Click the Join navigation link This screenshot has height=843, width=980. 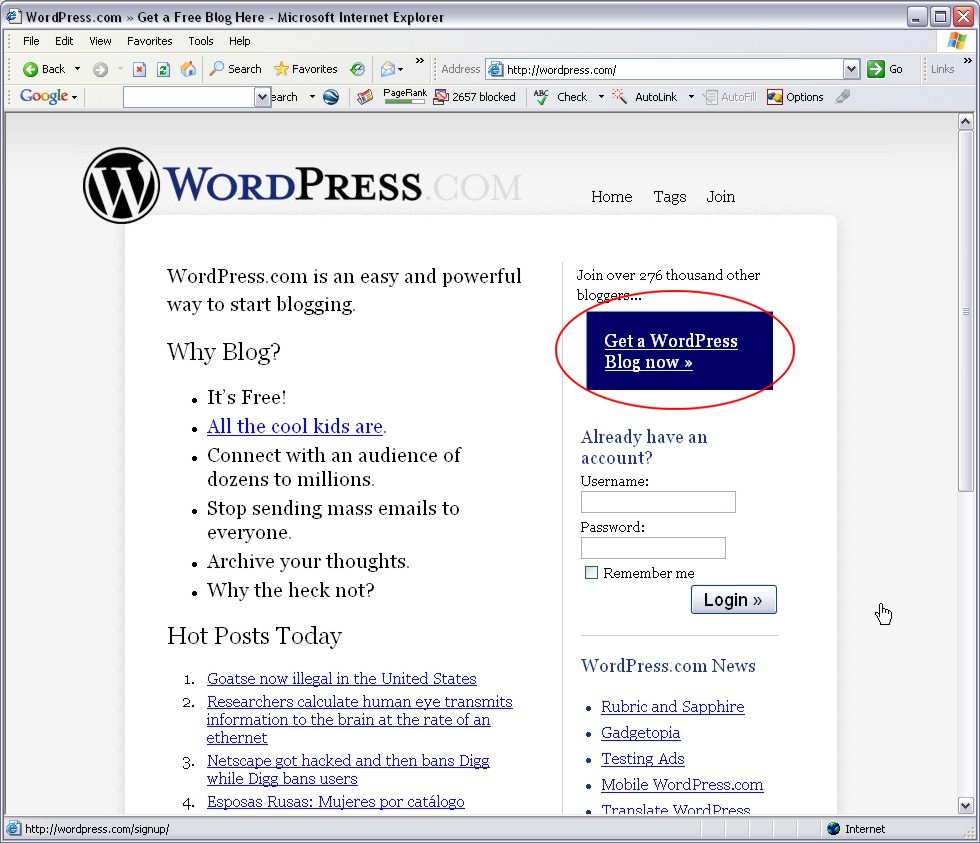point(721,197)
